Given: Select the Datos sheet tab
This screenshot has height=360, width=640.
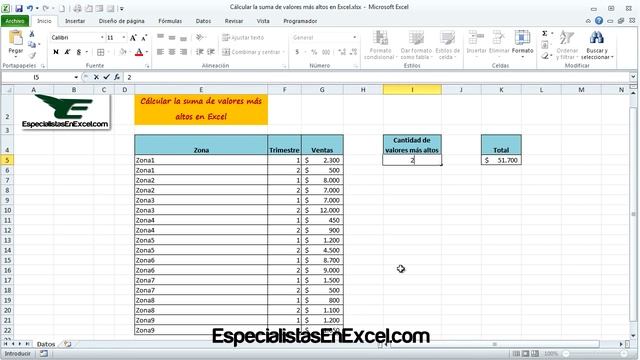Looking at the screenshot, I should (46, 344).
